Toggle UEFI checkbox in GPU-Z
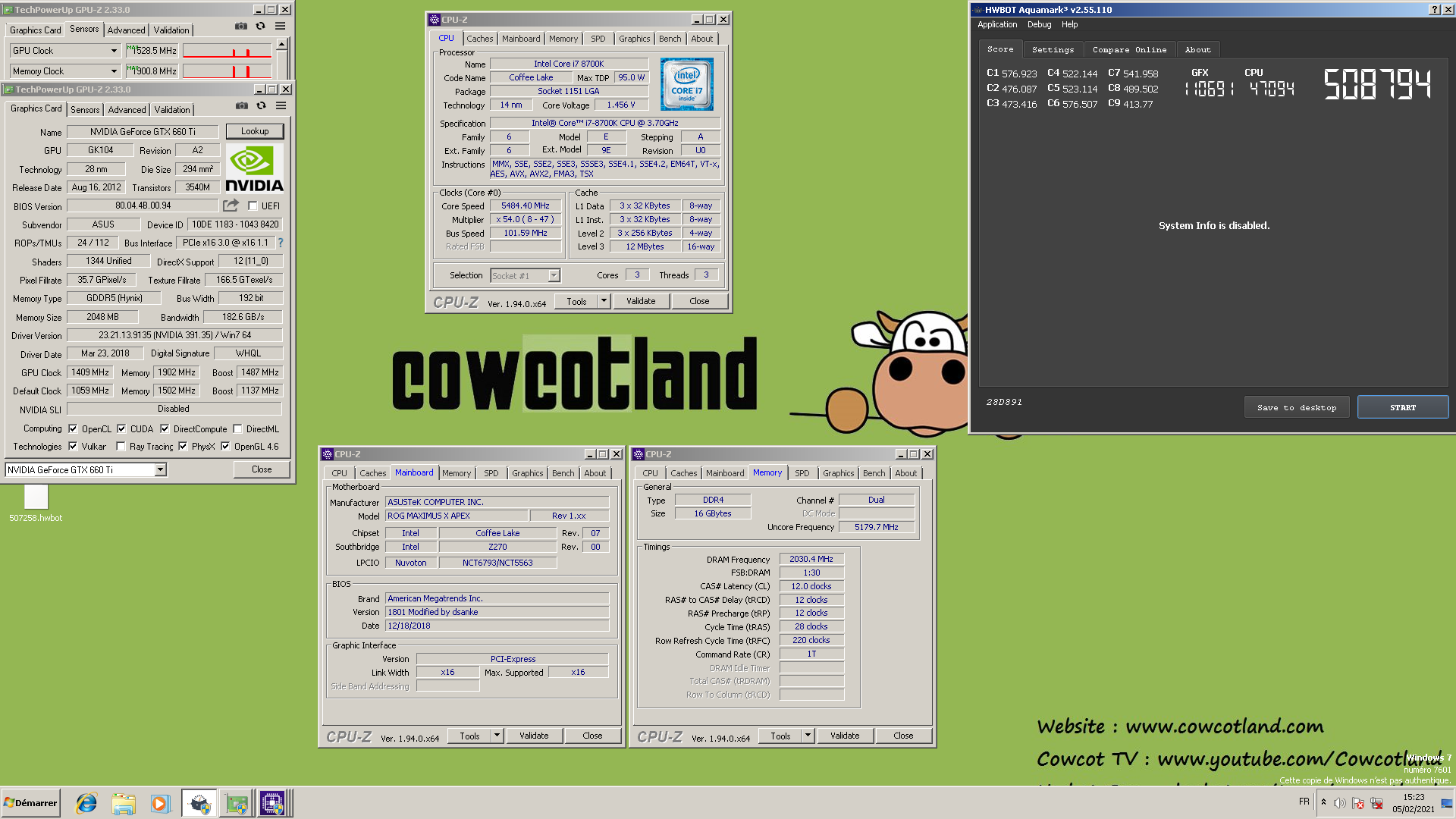The height and width of the screenshot is (819, 1456). 253,206
